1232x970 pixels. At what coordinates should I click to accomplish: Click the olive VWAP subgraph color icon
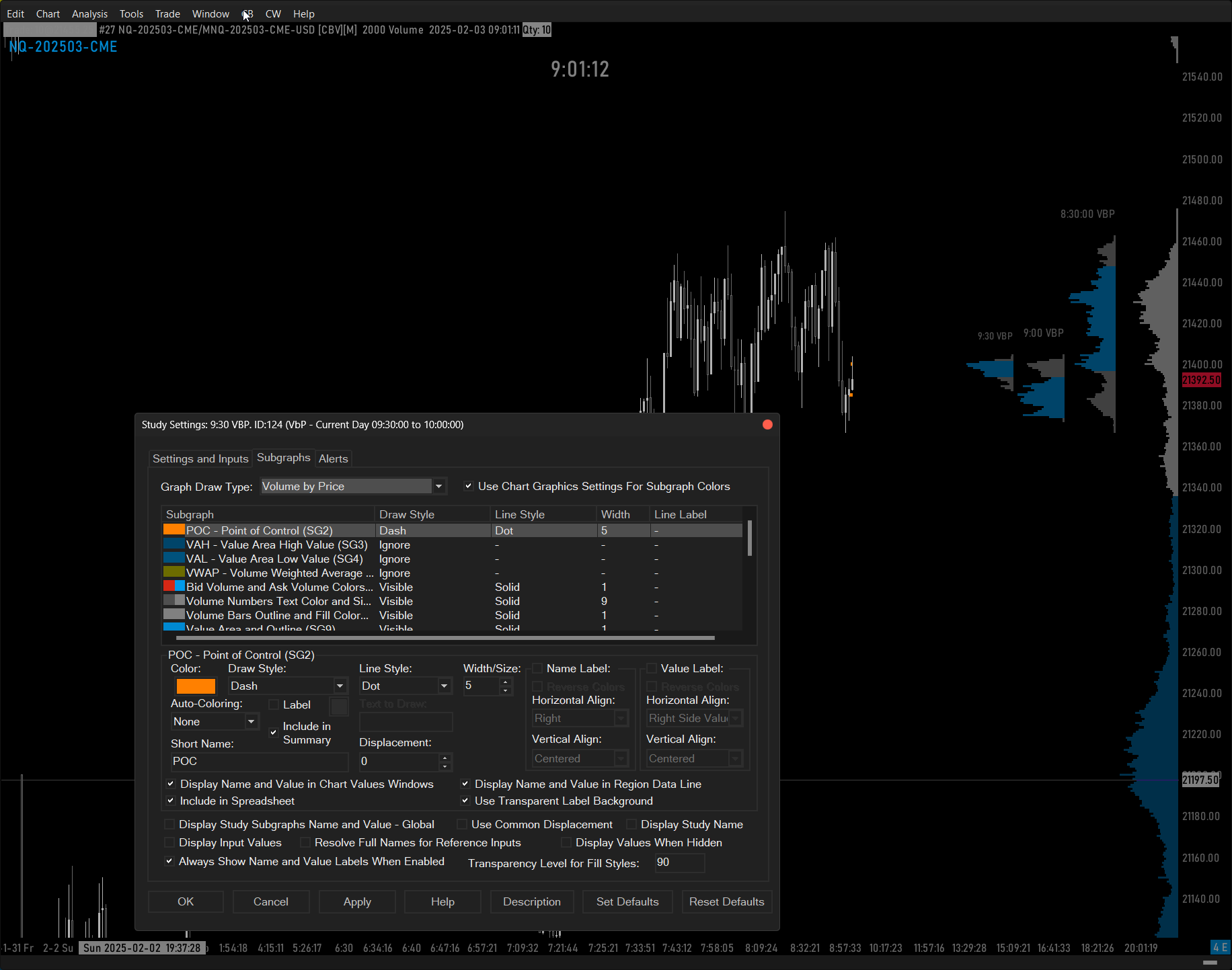pos(174,573)
